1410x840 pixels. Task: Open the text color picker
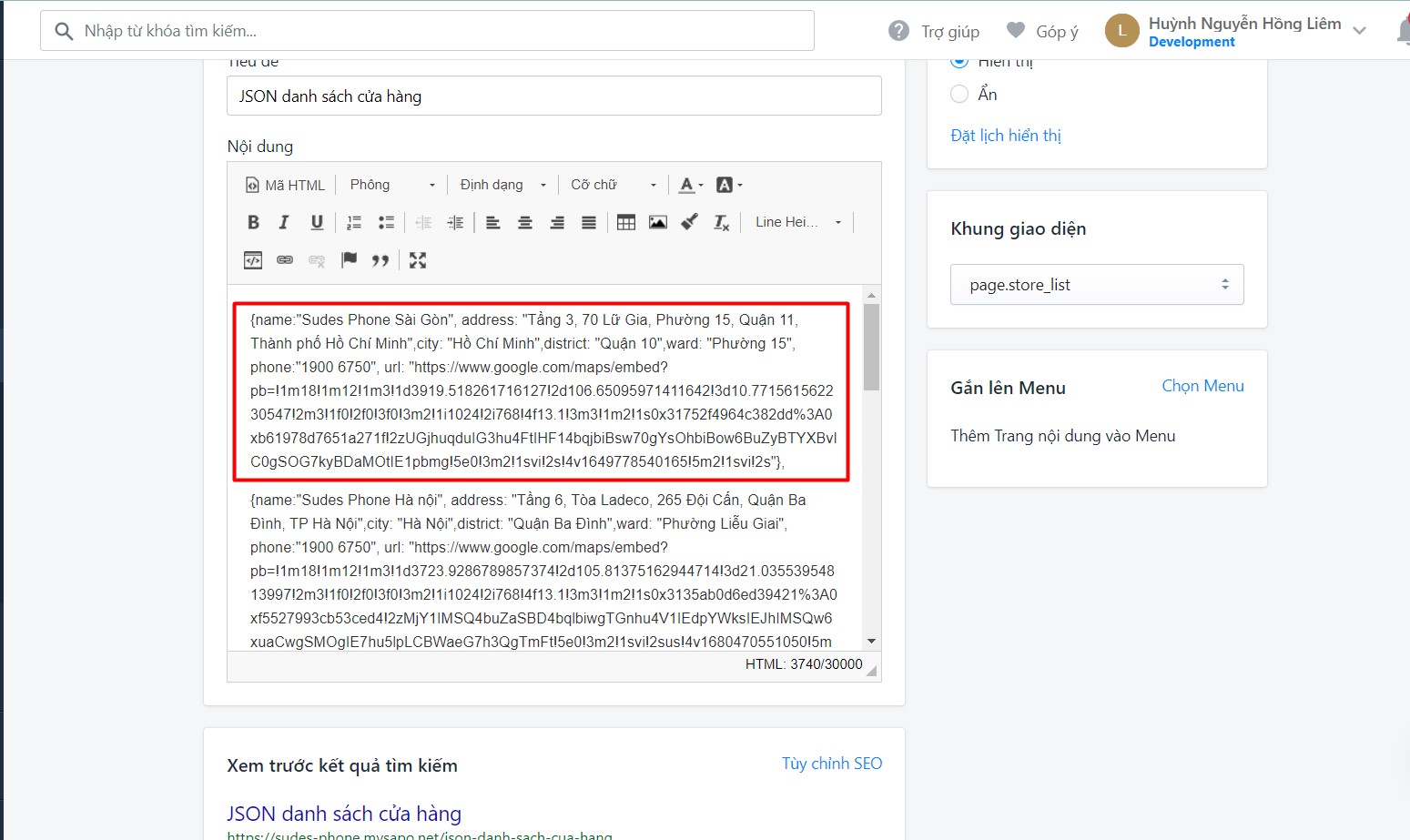point(691,185)
